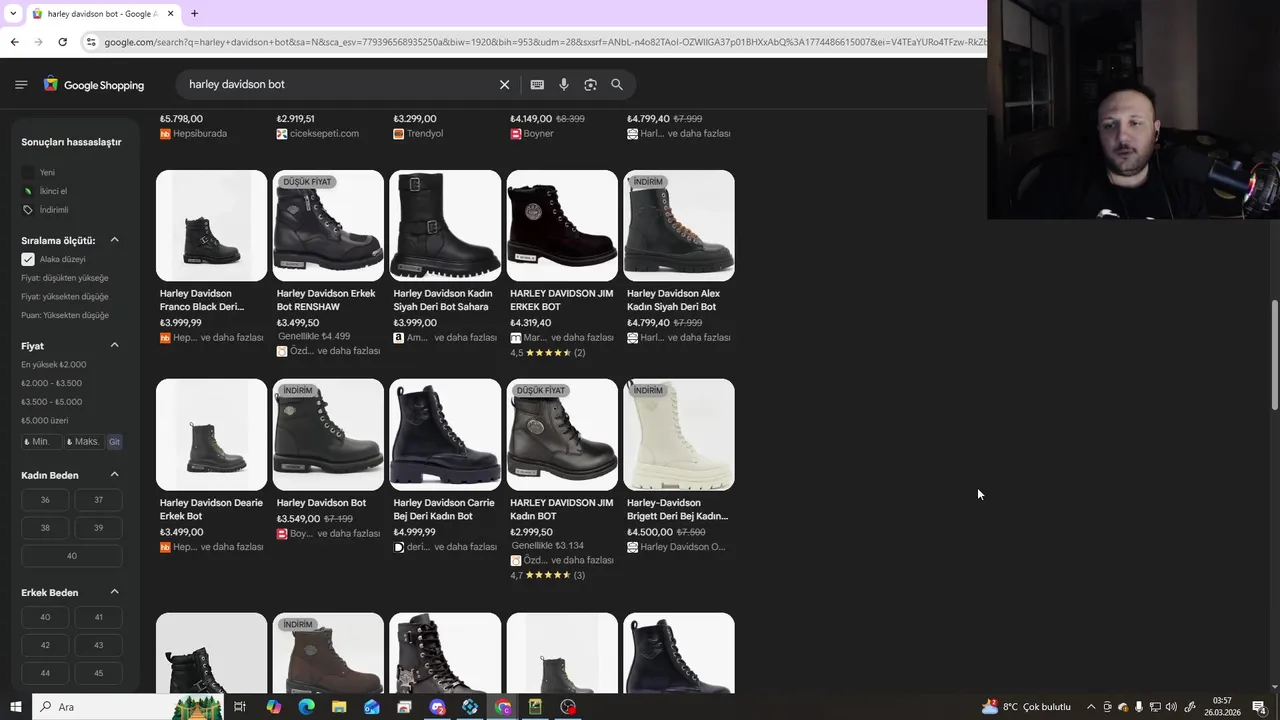Click the Maks. price input field
This screenshot has width=1280, height=720.
84,442
